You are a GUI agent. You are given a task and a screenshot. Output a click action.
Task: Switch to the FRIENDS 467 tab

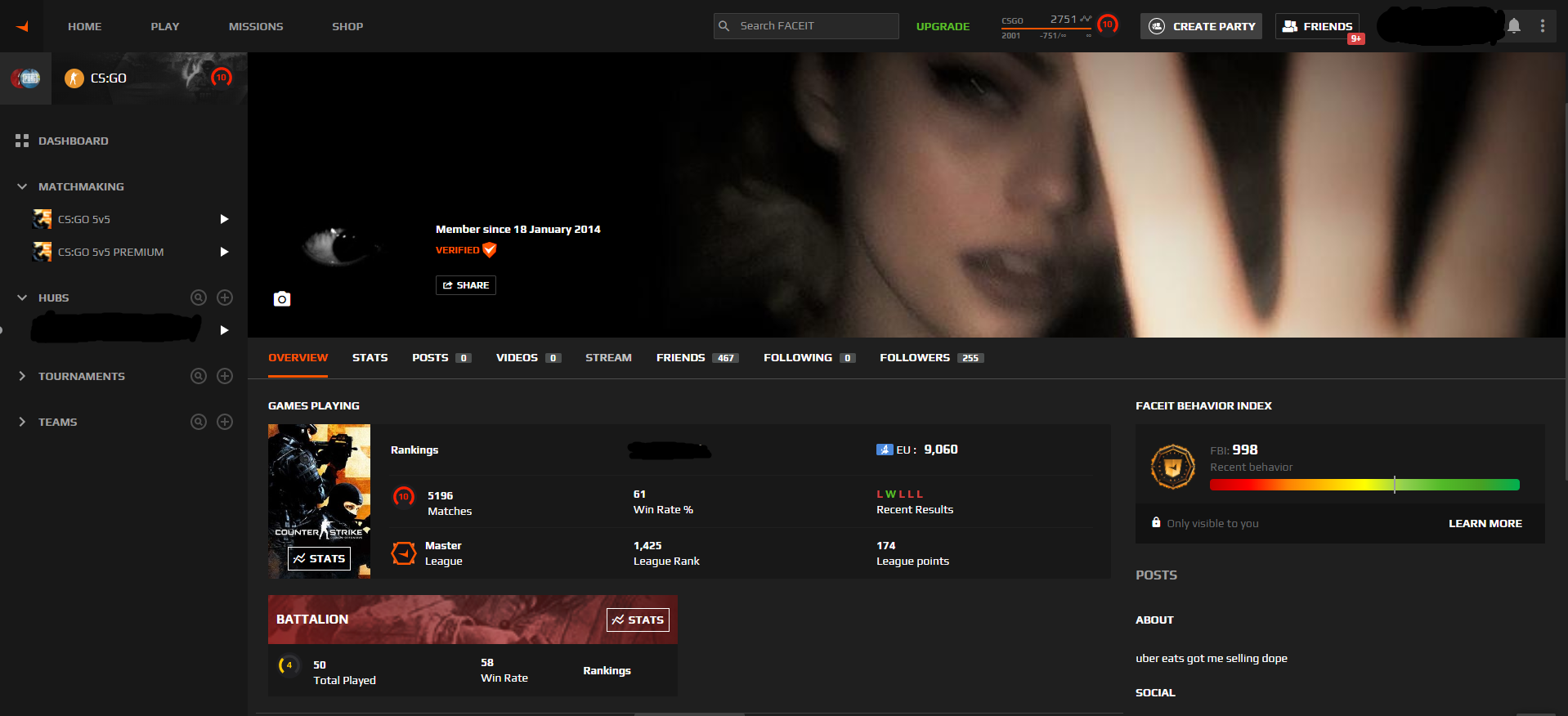(x=697, y=358)
